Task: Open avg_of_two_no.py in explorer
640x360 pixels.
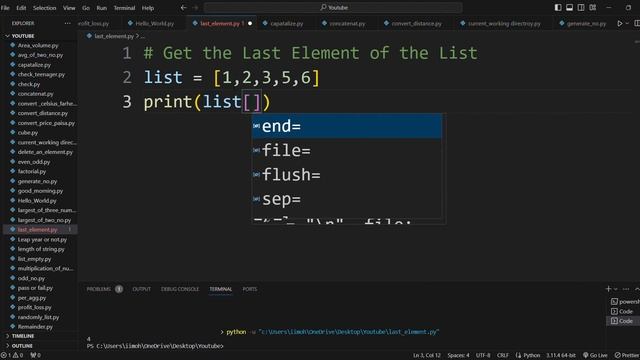Action: point(40,55)
